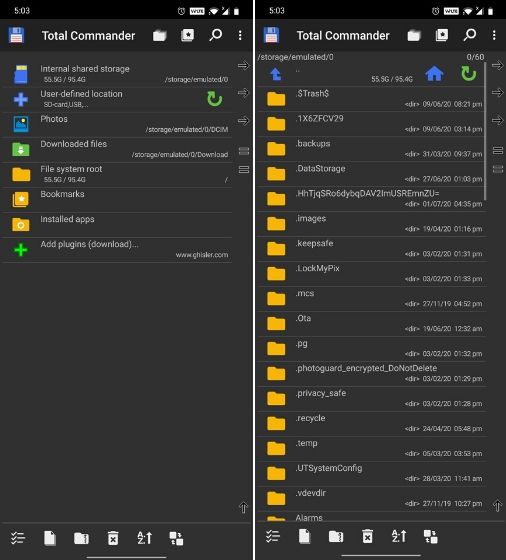Viewport: 506px width, 560px height.
Task: Open folder history icon in left panel toolbar
Action: click(x=160, y=35)
